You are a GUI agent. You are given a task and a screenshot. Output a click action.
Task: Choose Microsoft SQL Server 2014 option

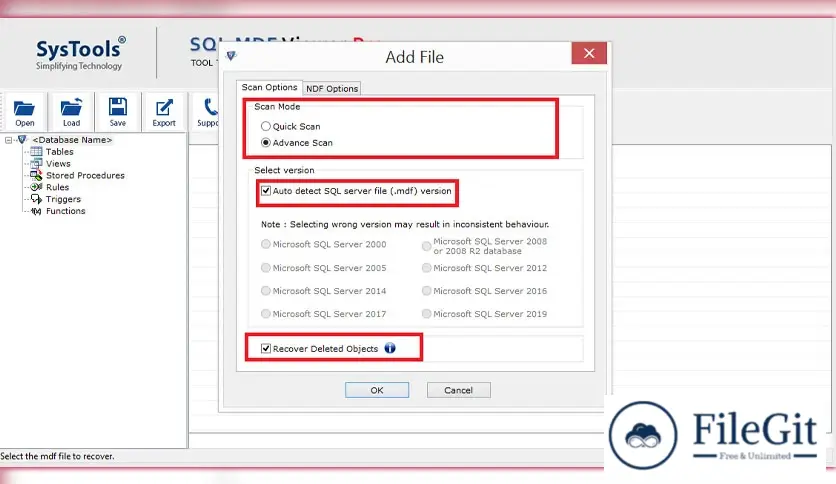(x=266, y=291)
